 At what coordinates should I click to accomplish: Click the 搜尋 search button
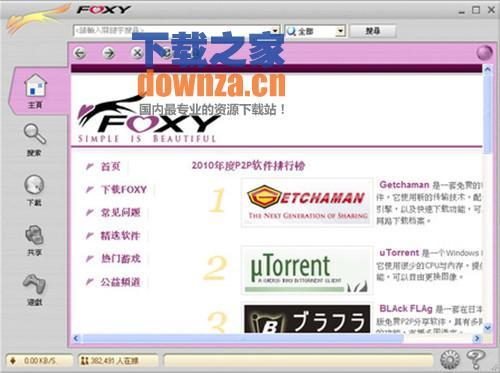(373, 31)
